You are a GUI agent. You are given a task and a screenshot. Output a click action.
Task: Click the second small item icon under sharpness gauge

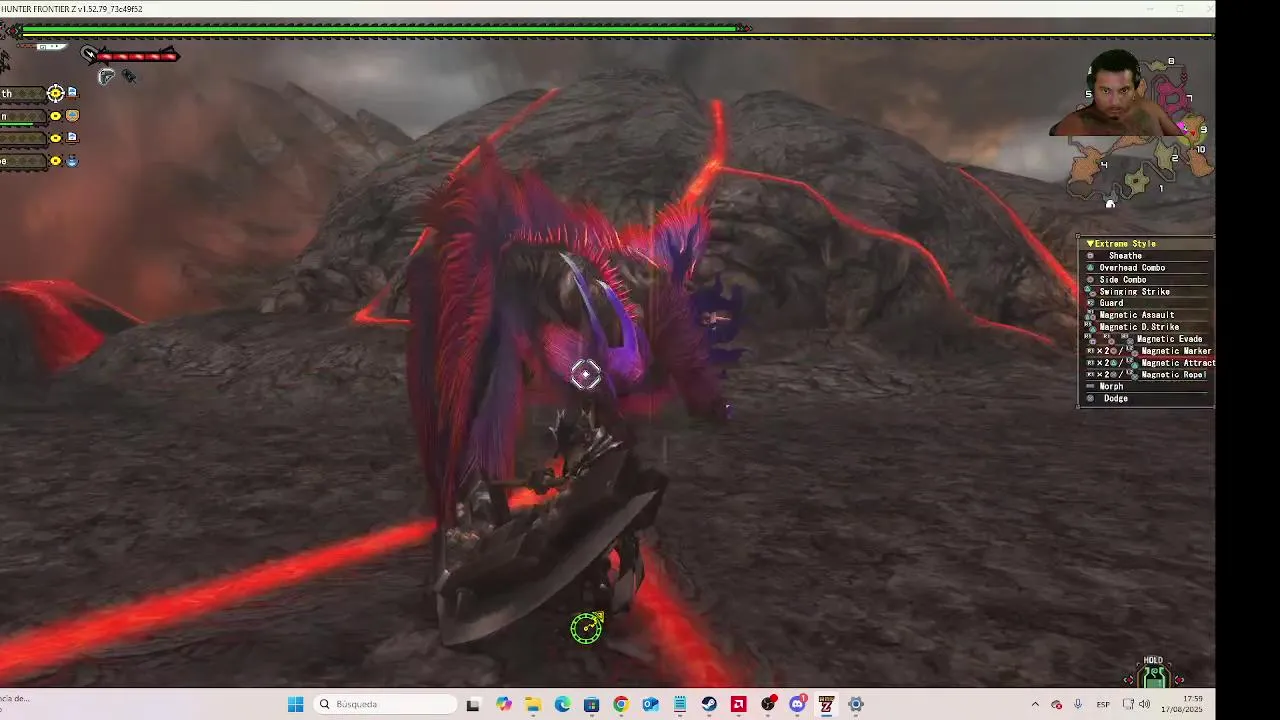(129, 76)
